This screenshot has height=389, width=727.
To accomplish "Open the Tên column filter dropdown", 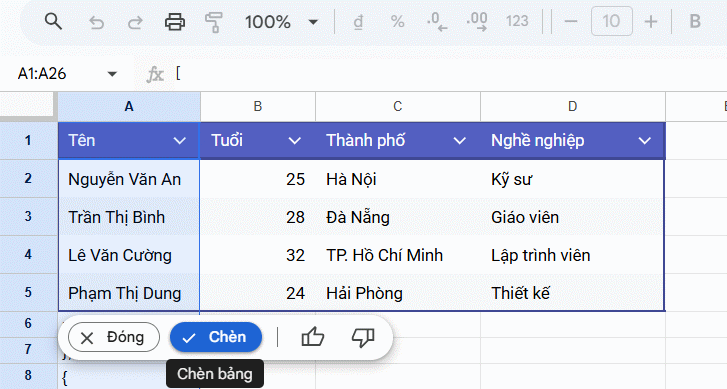I will 179,140.
